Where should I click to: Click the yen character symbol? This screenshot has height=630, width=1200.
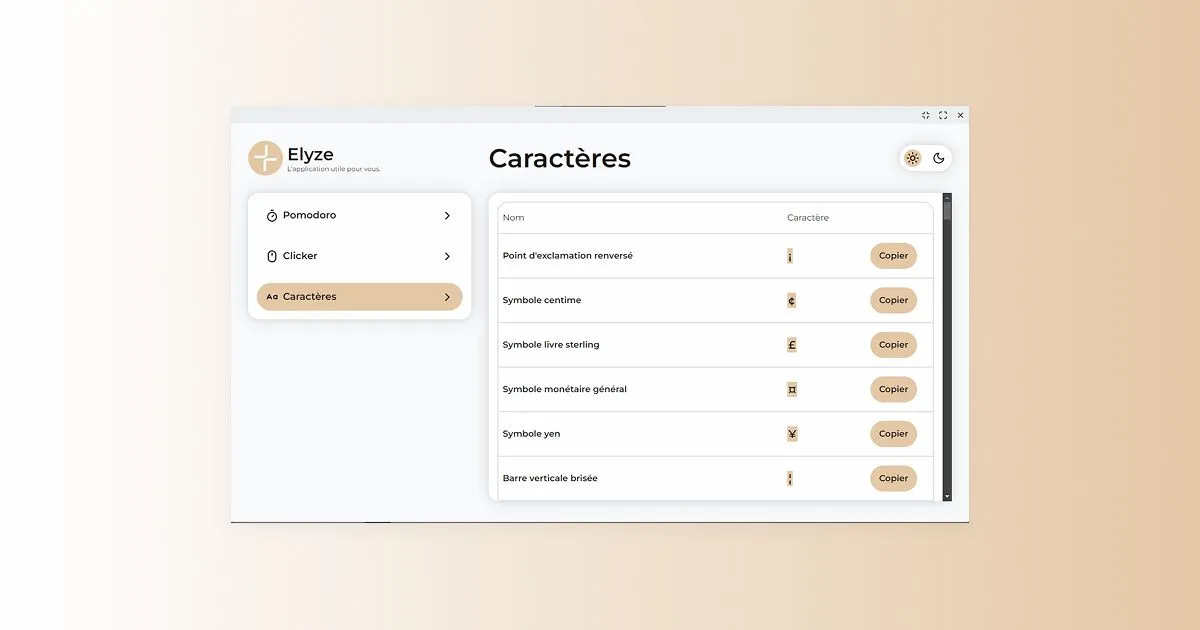(792, 434)
